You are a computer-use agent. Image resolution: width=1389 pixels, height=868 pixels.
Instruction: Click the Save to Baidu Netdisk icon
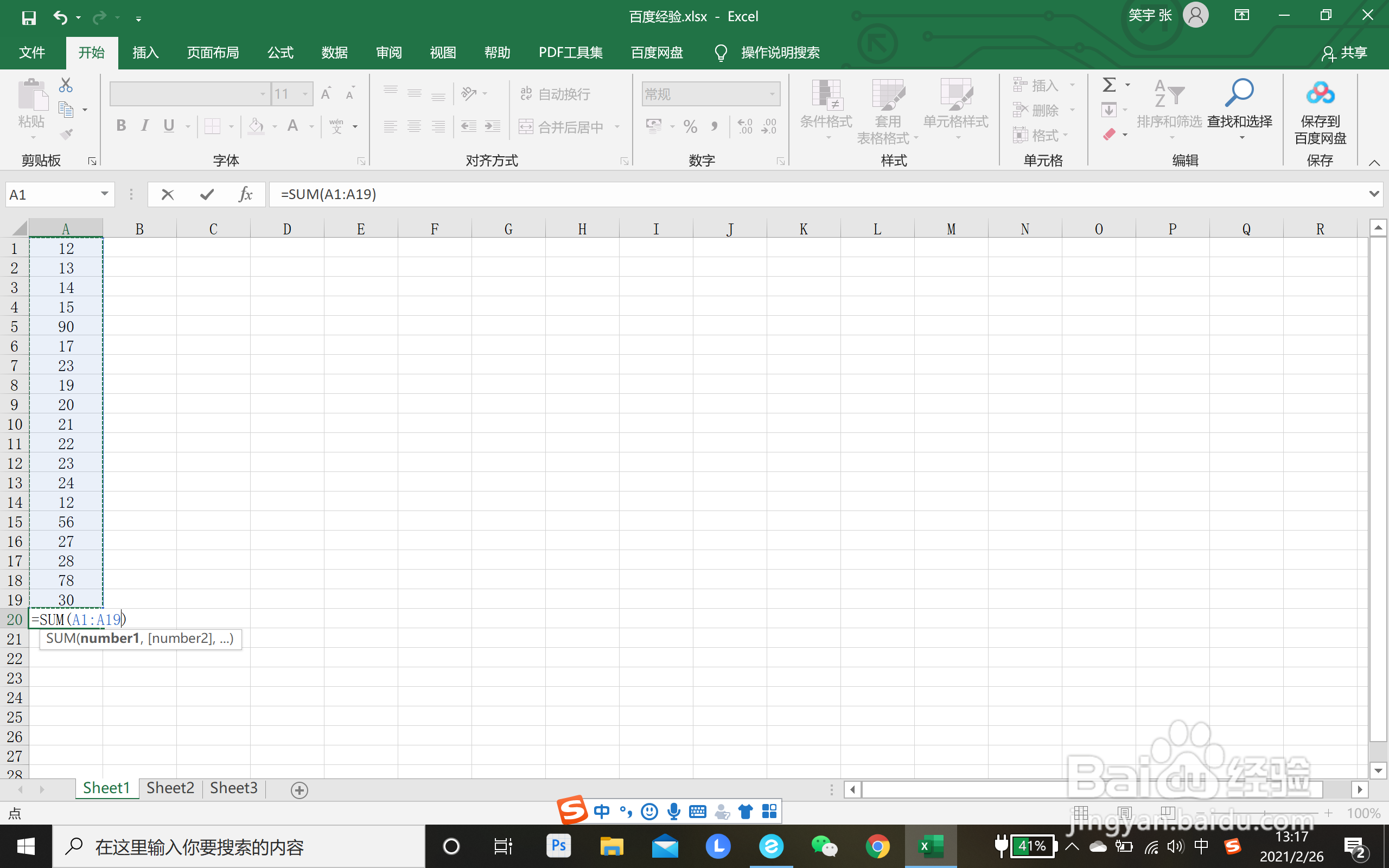coord(1320,93)
